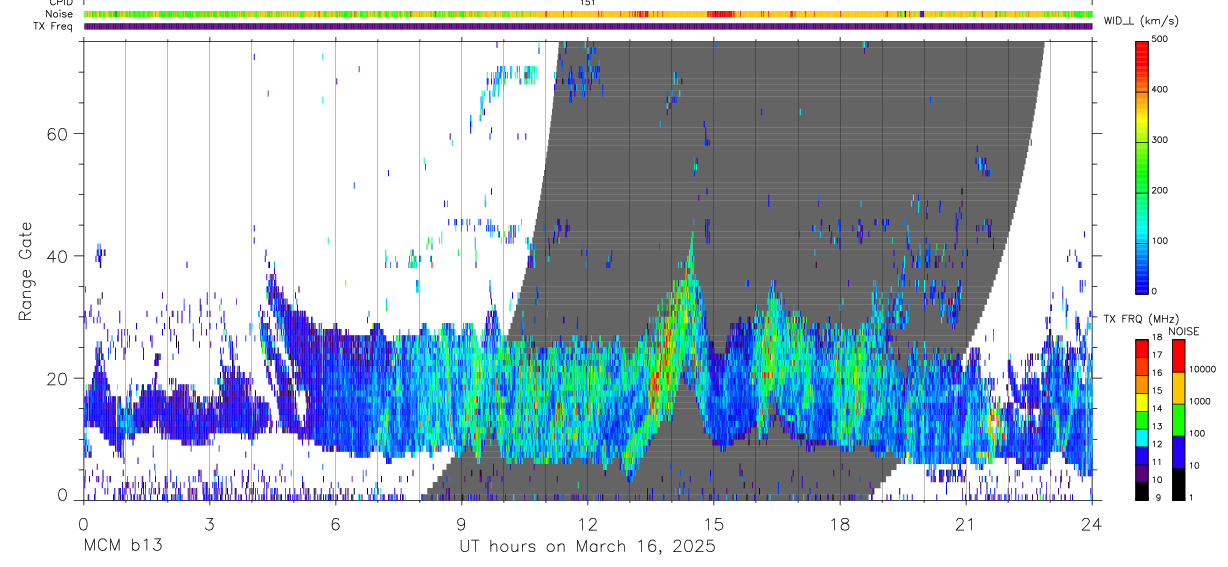Click the '15' hour tick on the time axis
Image resolution: width=1228 pixels, height=567 pixels.
[713, 523]
